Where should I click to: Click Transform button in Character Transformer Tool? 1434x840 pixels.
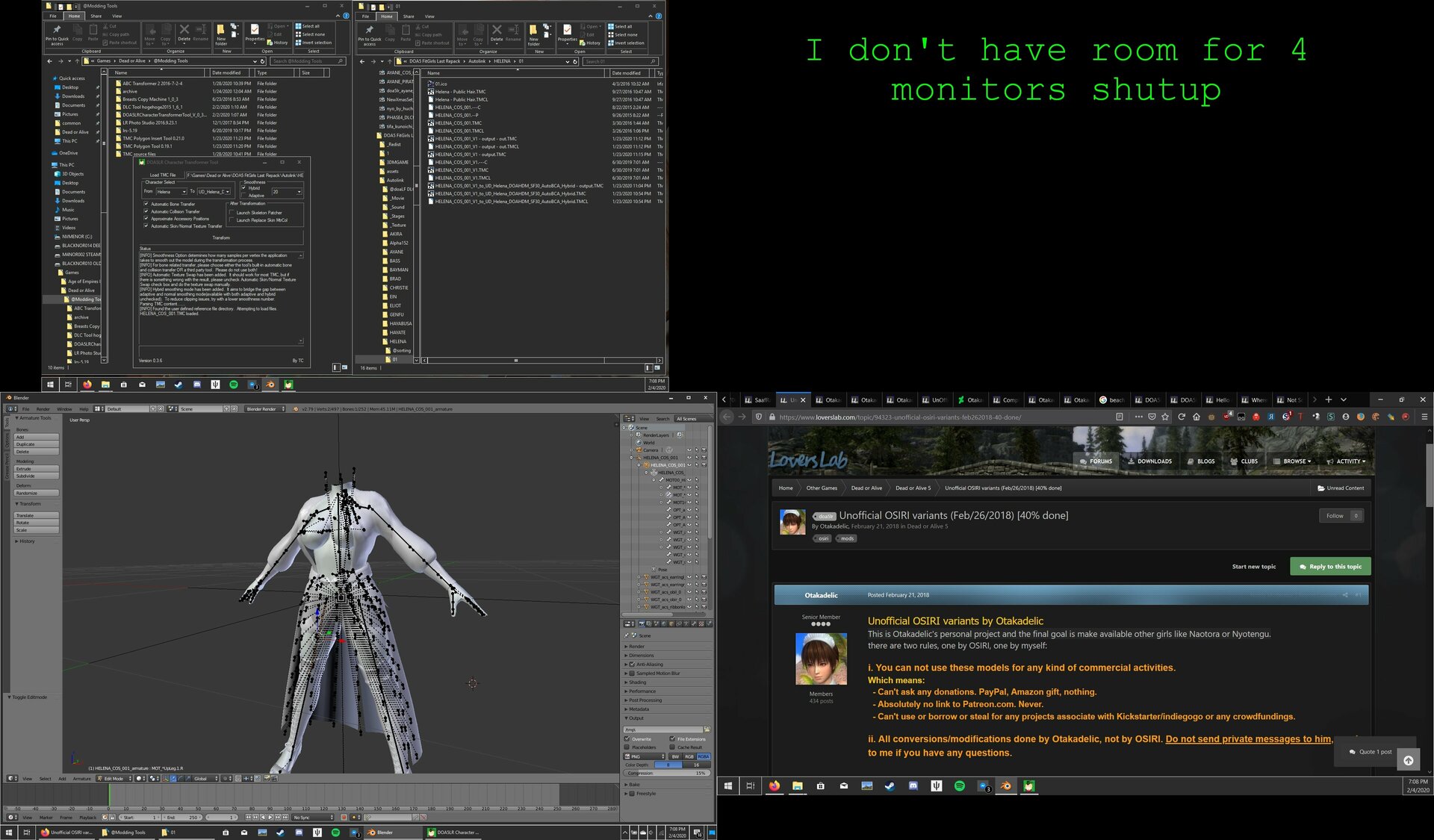coord(221,237)
